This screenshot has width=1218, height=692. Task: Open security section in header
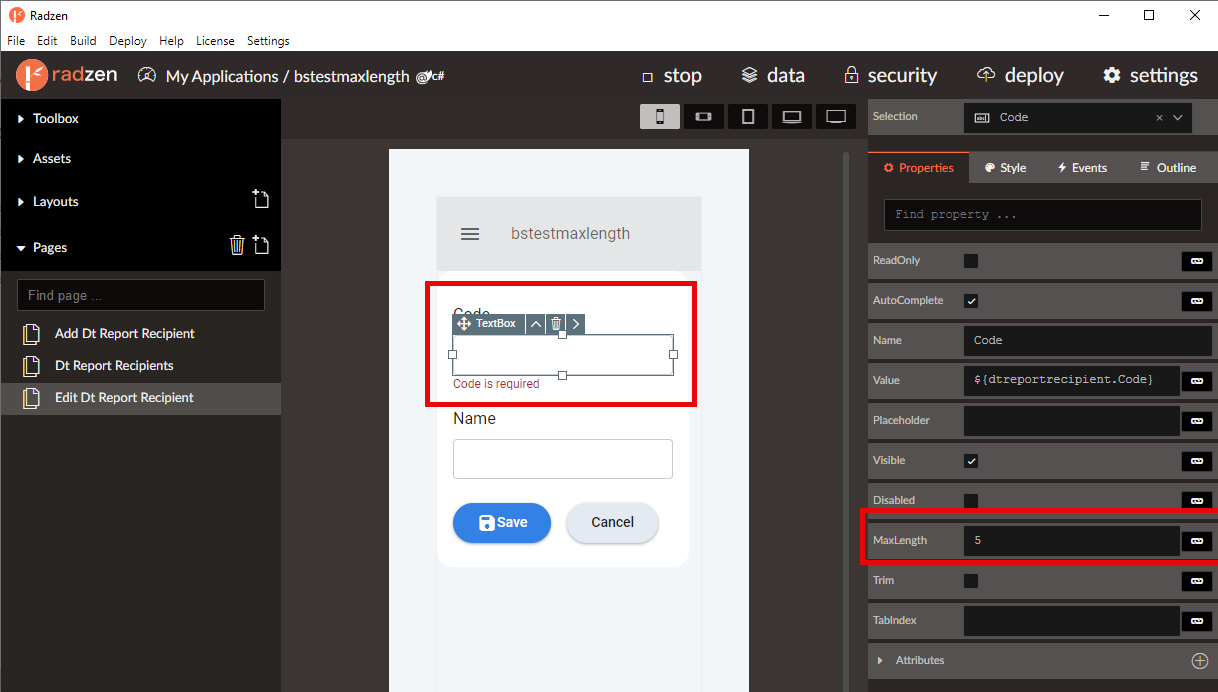[x=890, y=76]
